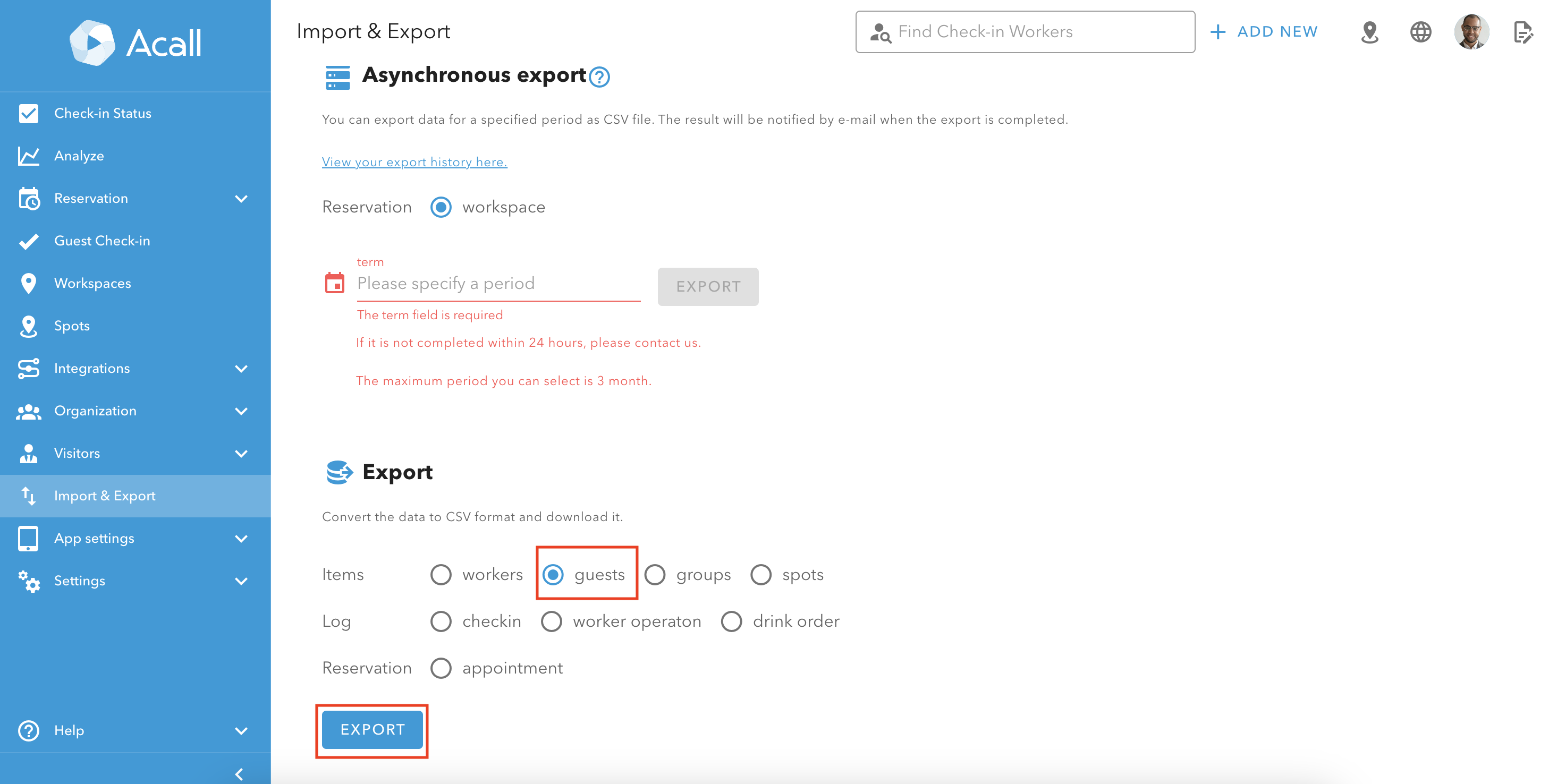Select the workers radio button
Image resolution: width=1557 pixels, height=784 pixels.
pos(441,574)
